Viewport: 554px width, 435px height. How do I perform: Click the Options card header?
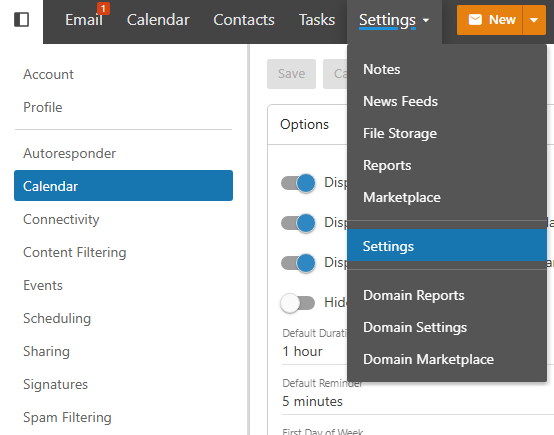point(304,124)
